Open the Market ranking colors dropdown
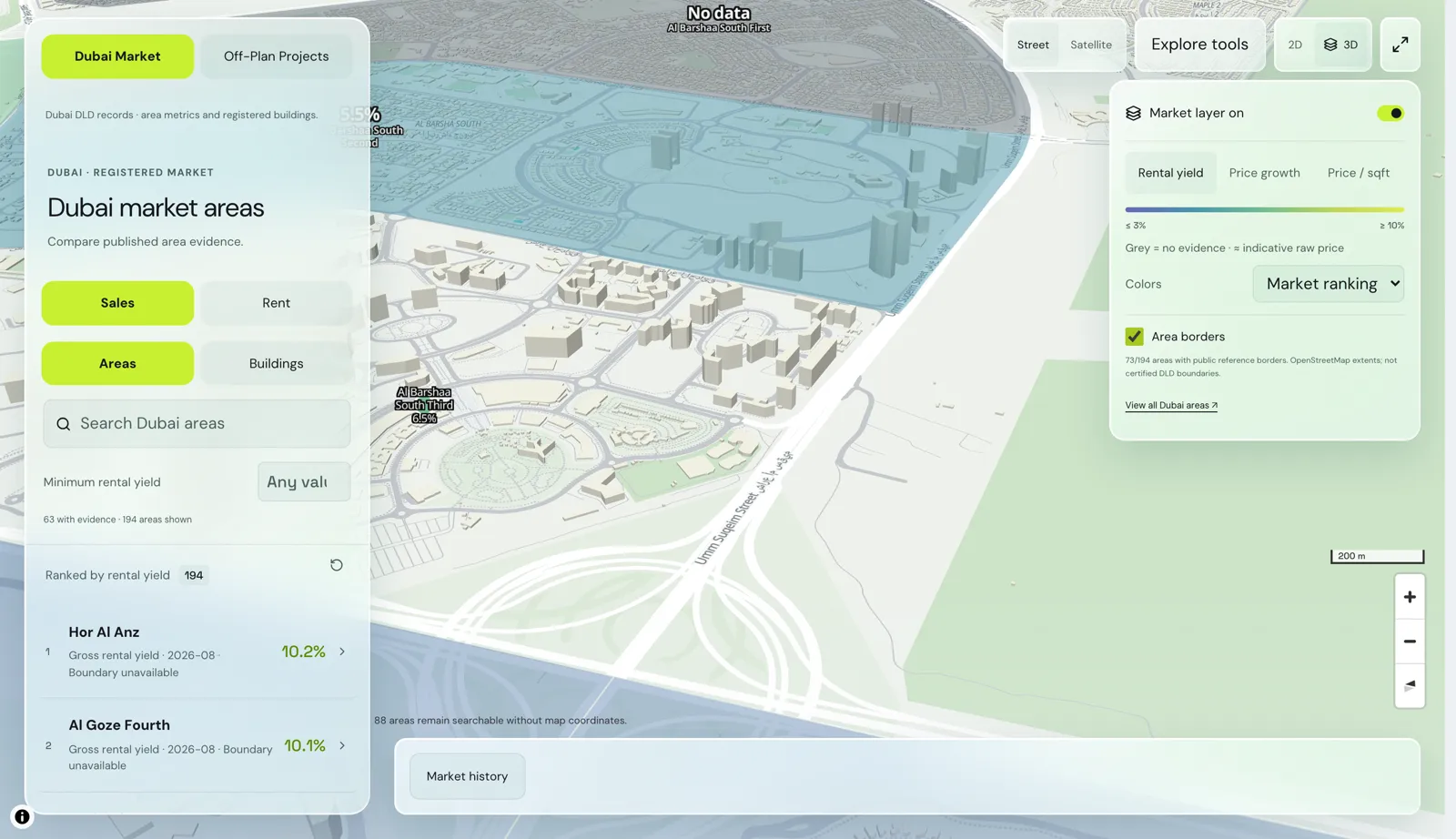1456x839 pixels. tap(1329, 284)
